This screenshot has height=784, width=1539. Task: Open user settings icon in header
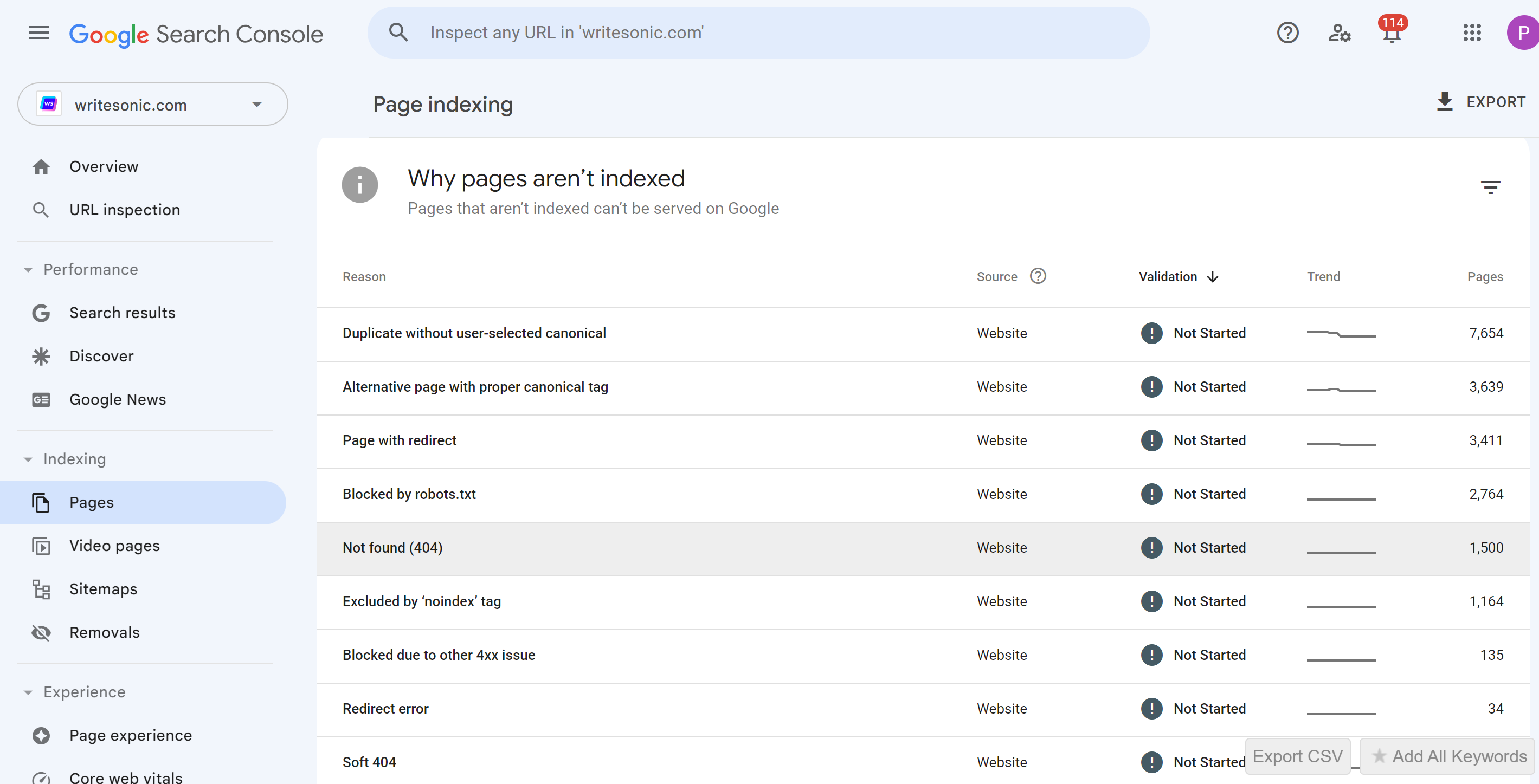[1339, 33]
